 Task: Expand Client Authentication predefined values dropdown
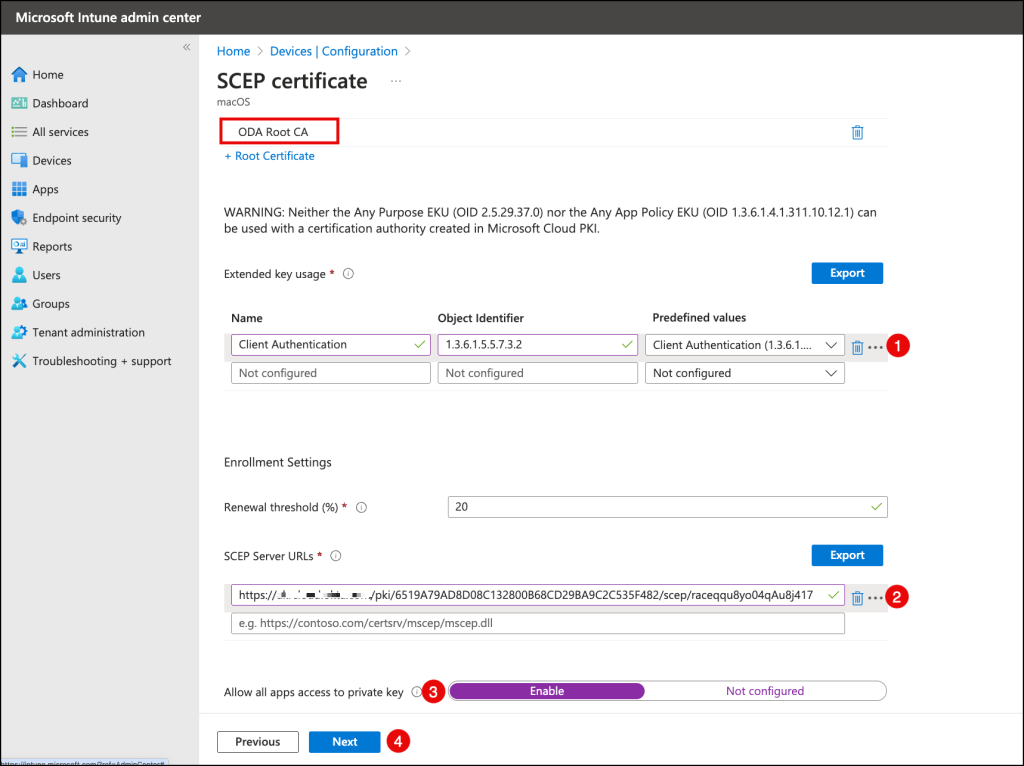point(746,345)
